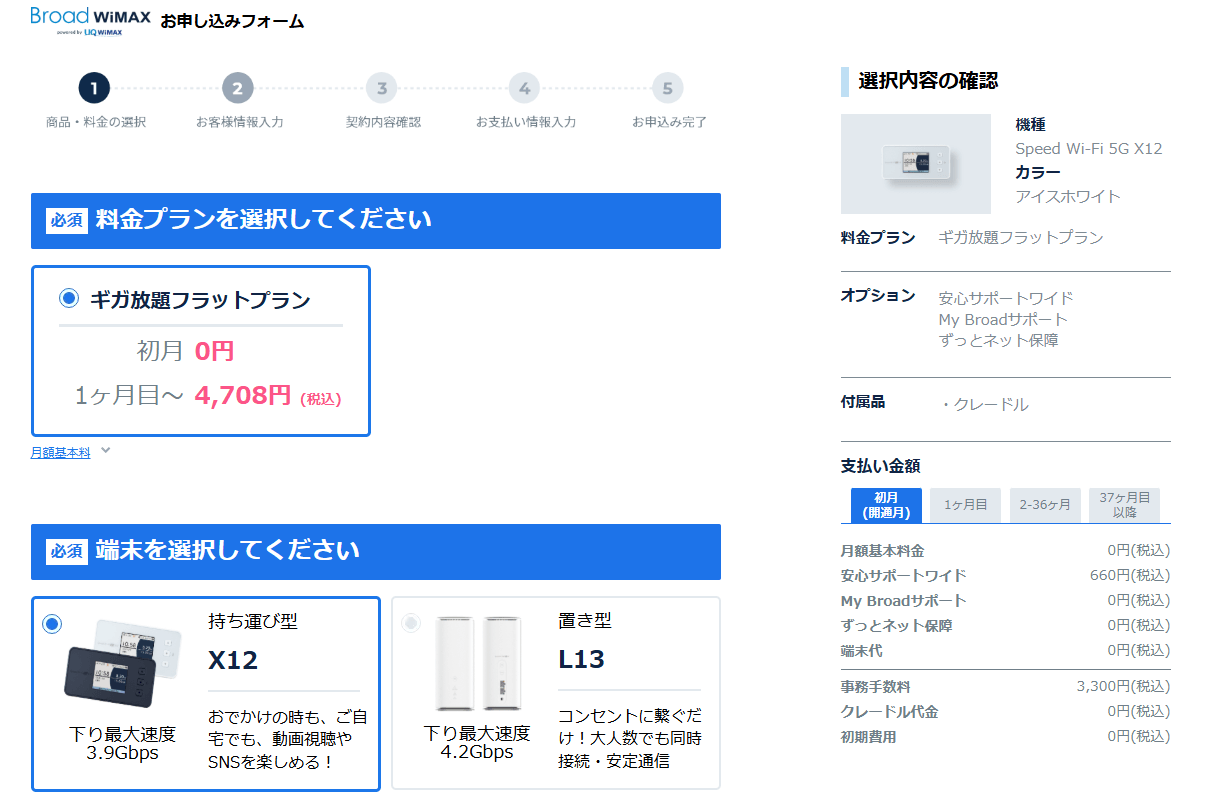Switch to the 2-36ヶ月 payment tab
This screenshot has width=1208, height=796.
[x=1045, y=505]
